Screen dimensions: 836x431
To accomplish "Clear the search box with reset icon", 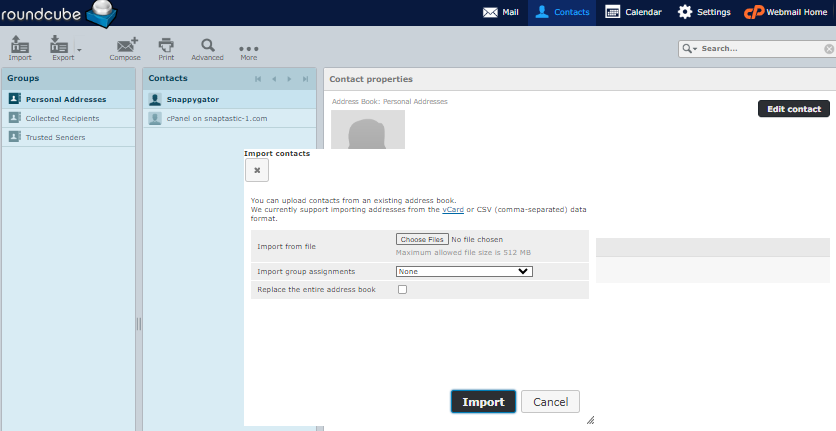I will 829,49.
